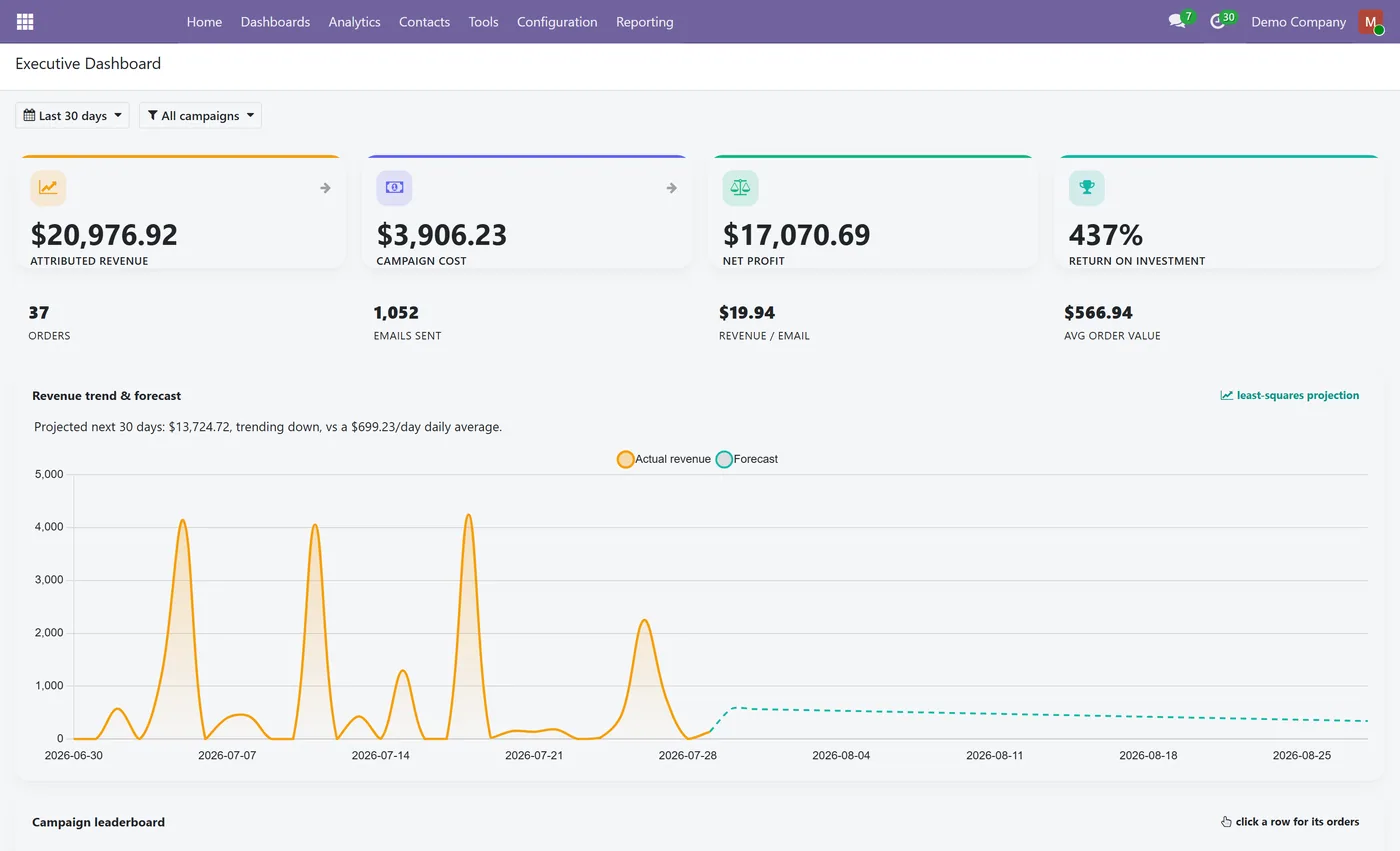The height and width of the screenshot is (851, 1400).
Task: Click the Net Profit balance scale icon
Action: point(740,188)
